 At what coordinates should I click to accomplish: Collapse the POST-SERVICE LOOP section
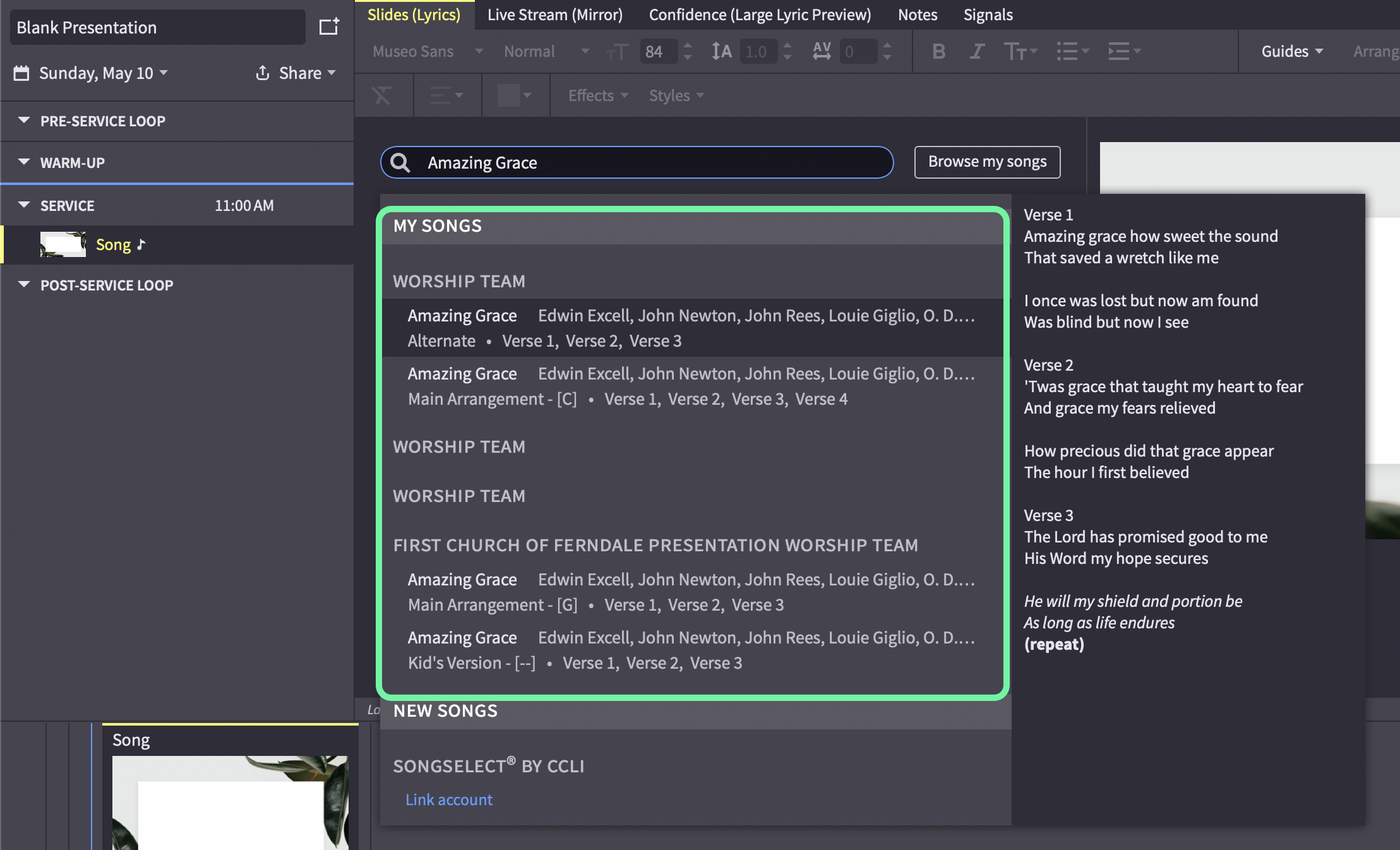(24, 285)
